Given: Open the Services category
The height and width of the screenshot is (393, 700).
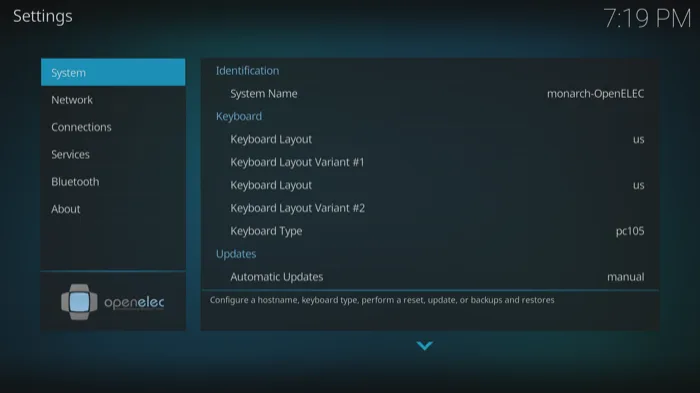Looking at the screenshot, I should pyautogui.click(x=113, y=154).
